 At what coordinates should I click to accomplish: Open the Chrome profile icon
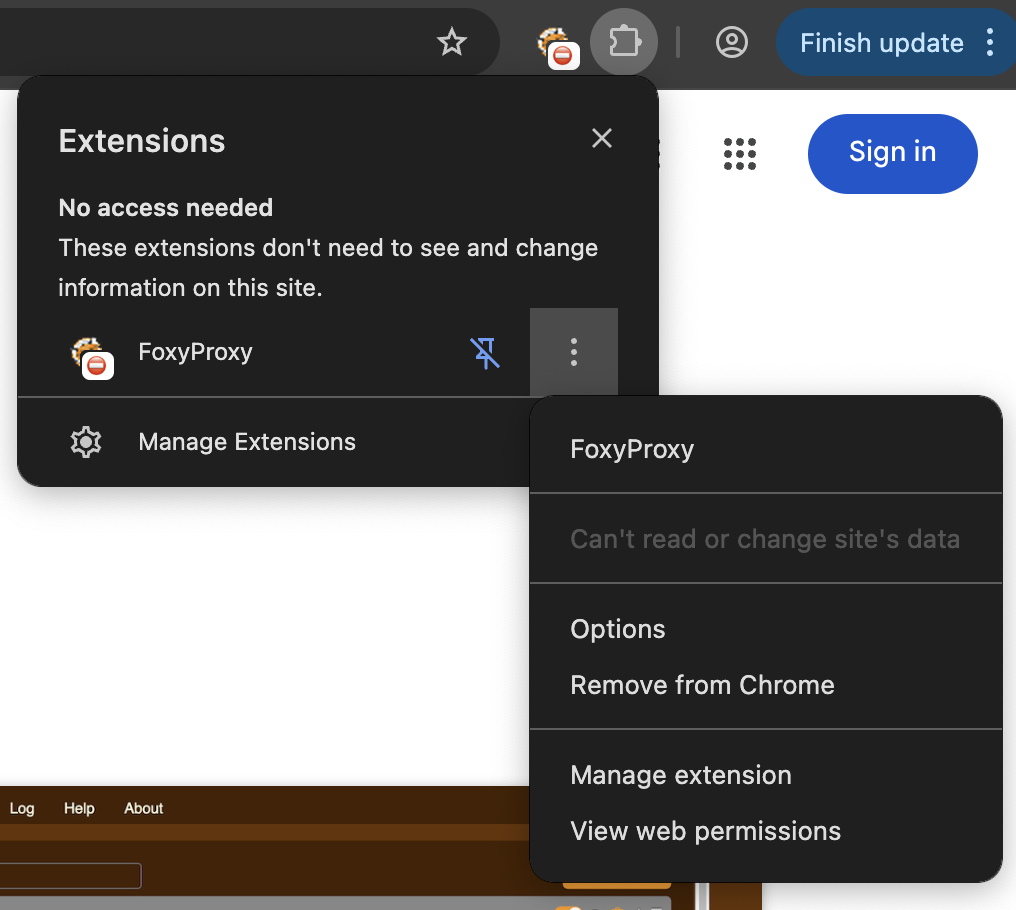[732, 42]
